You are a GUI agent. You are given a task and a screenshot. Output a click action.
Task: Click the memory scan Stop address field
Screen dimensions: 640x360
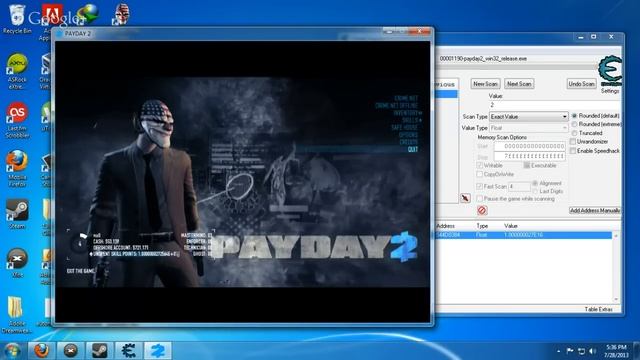529,156
